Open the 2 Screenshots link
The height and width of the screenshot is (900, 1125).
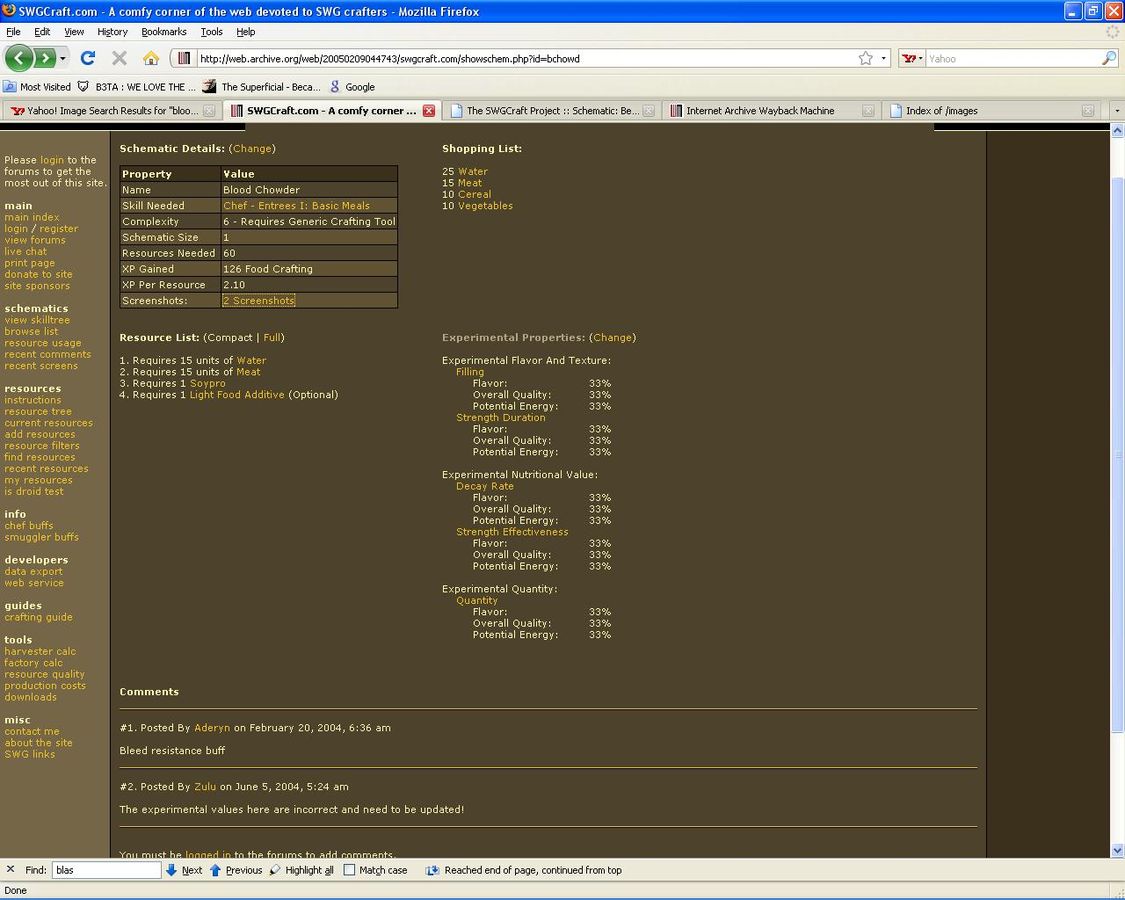[259, 301]
